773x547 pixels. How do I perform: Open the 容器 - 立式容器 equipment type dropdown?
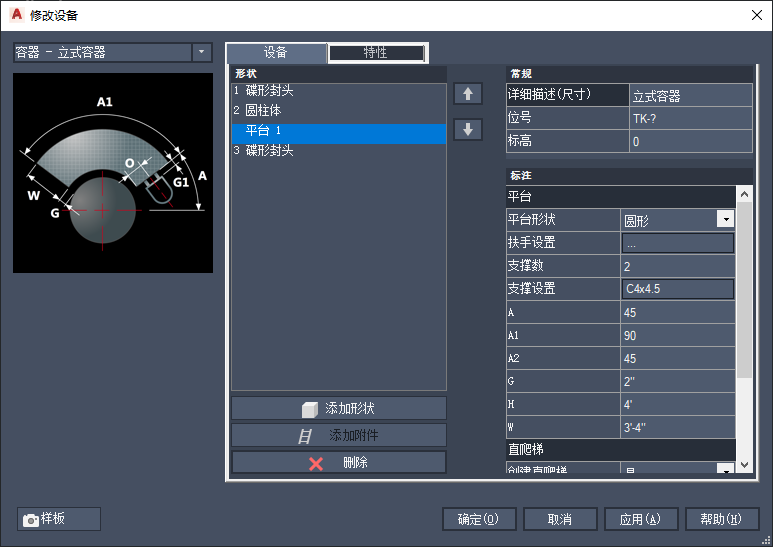202,52
